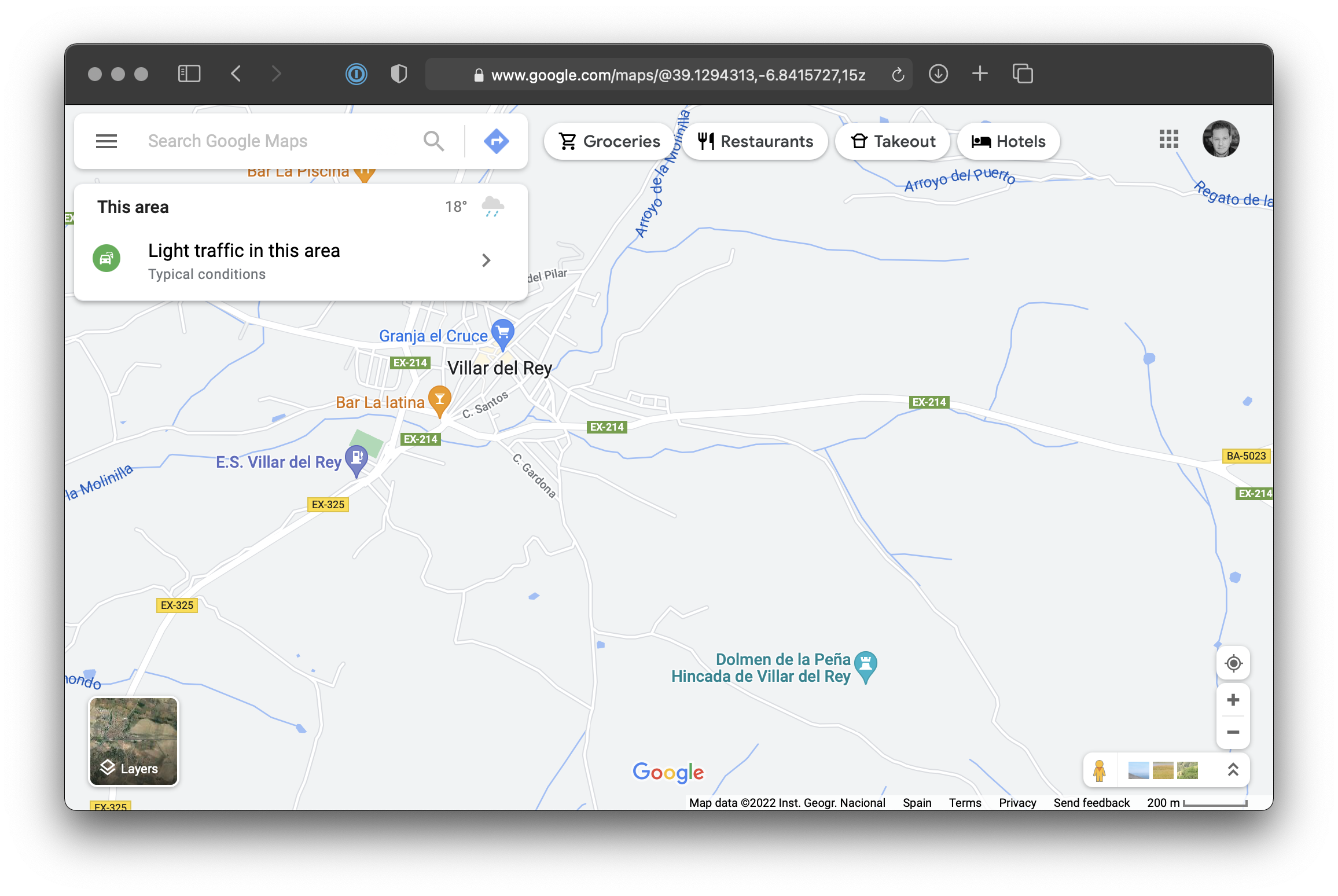
Task: Click the Dolmen de la Peña marker
Action: 865,664
